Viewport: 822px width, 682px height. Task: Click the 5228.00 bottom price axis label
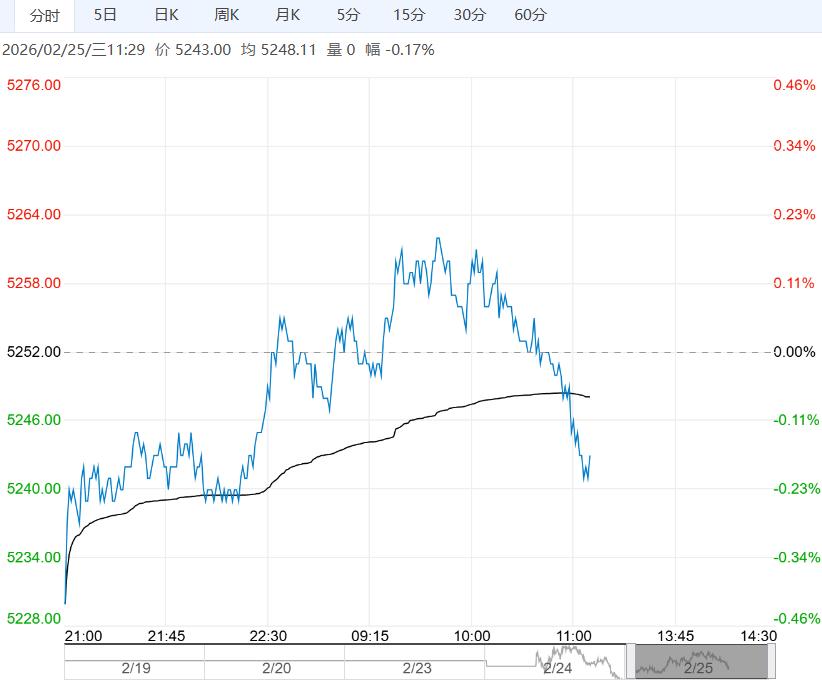pos(34,618)
